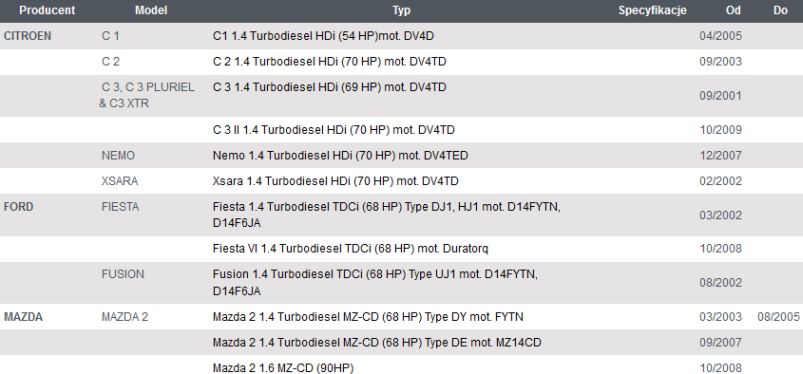Image resolution: width=803 pixels, height=374 pixels.
Task: Select the MAZDA producer cell
Action: tap(23, 317)
